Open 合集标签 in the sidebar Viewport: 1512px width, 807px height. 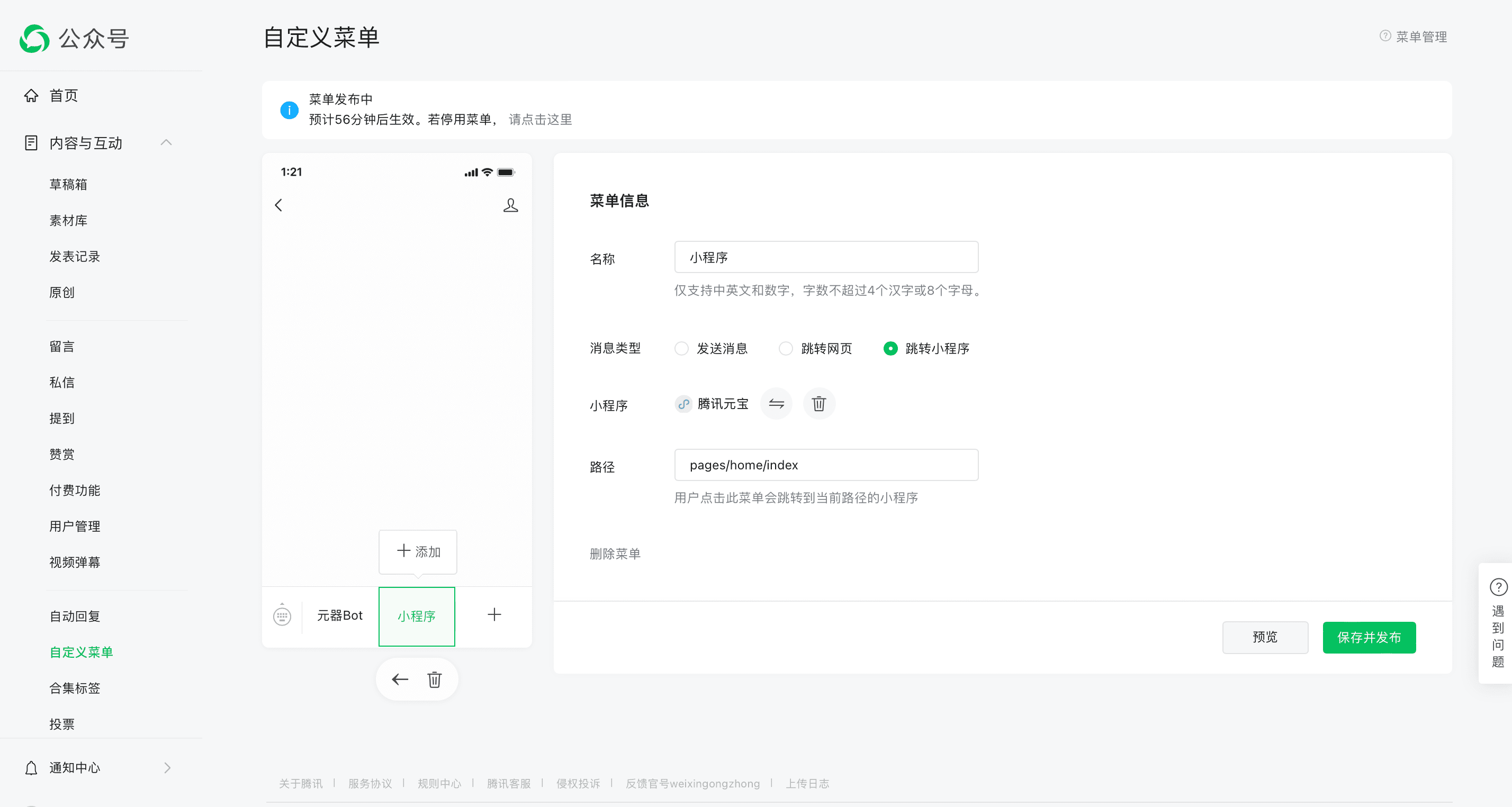coord(75,688)
